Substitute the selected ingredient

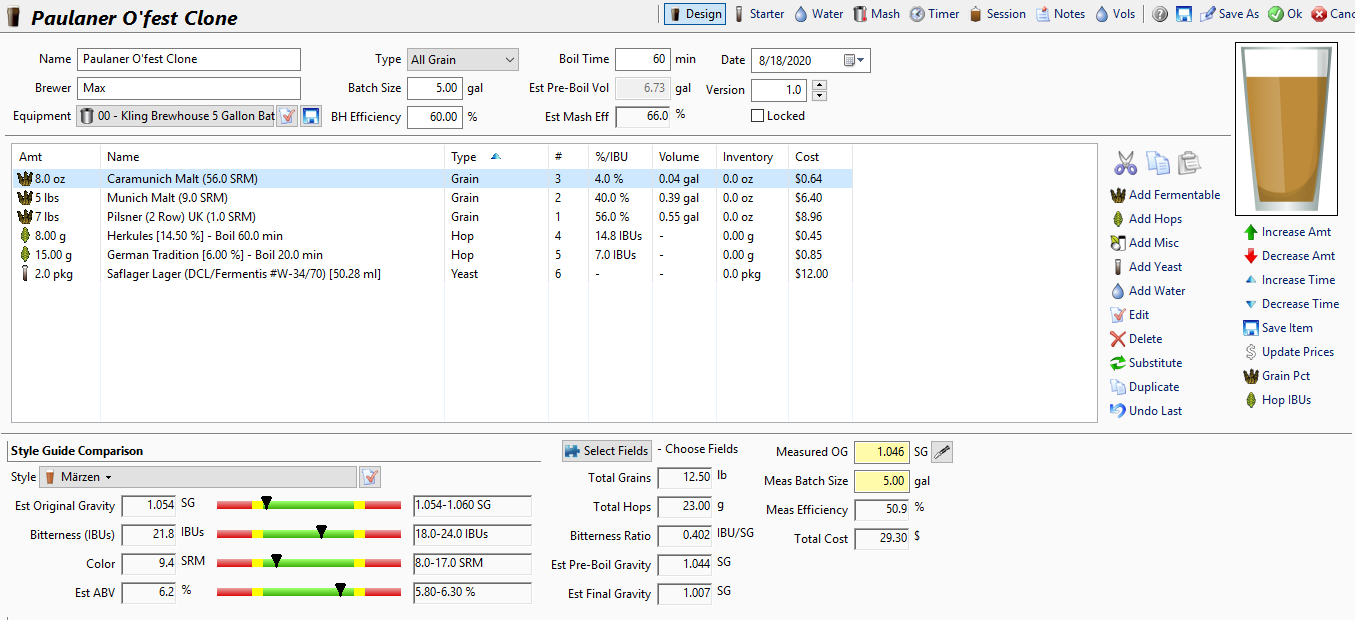[x=1146, y=363]
